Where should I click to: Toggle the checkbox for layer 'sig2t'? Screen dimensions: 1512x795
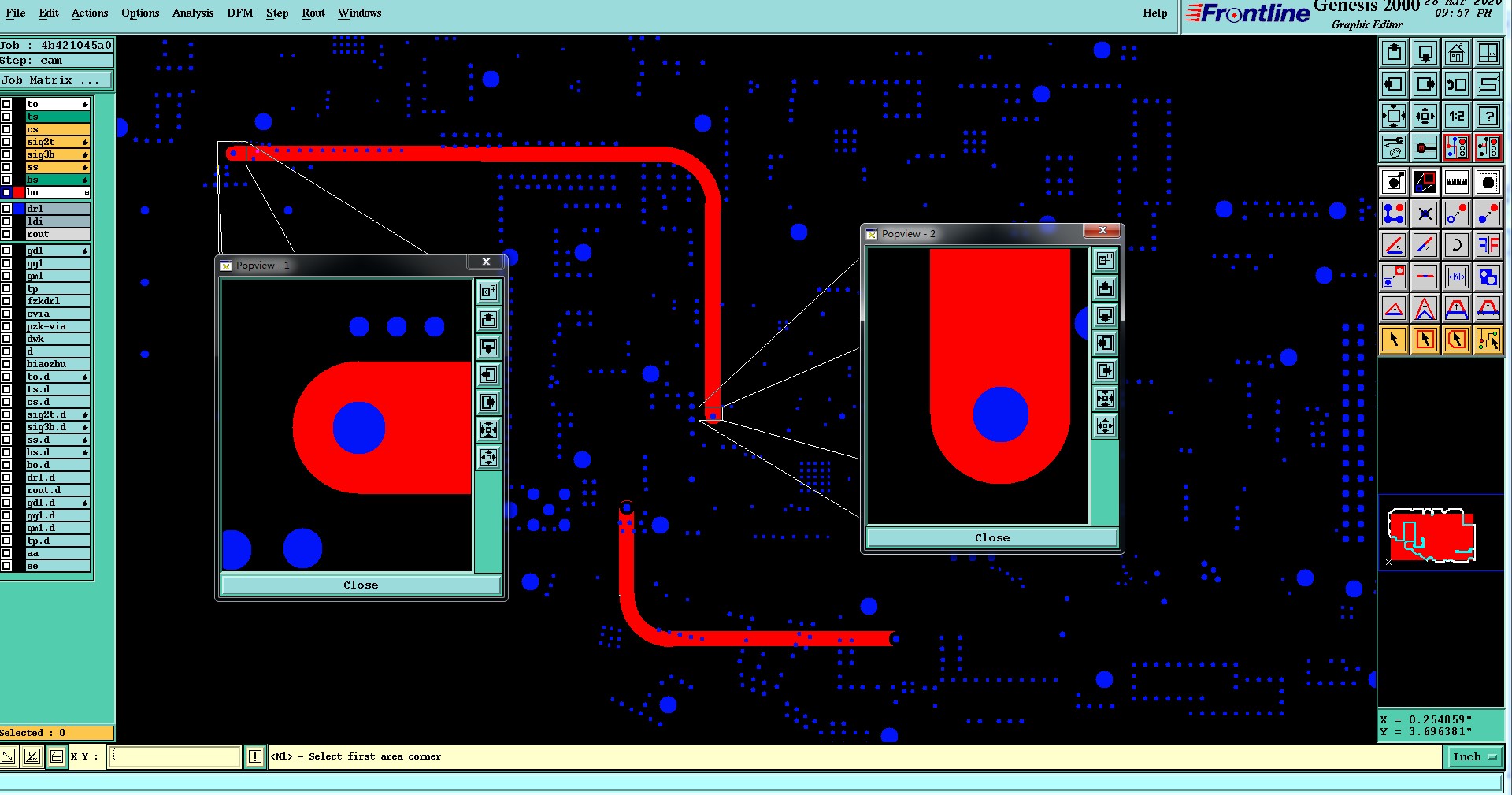6,142
